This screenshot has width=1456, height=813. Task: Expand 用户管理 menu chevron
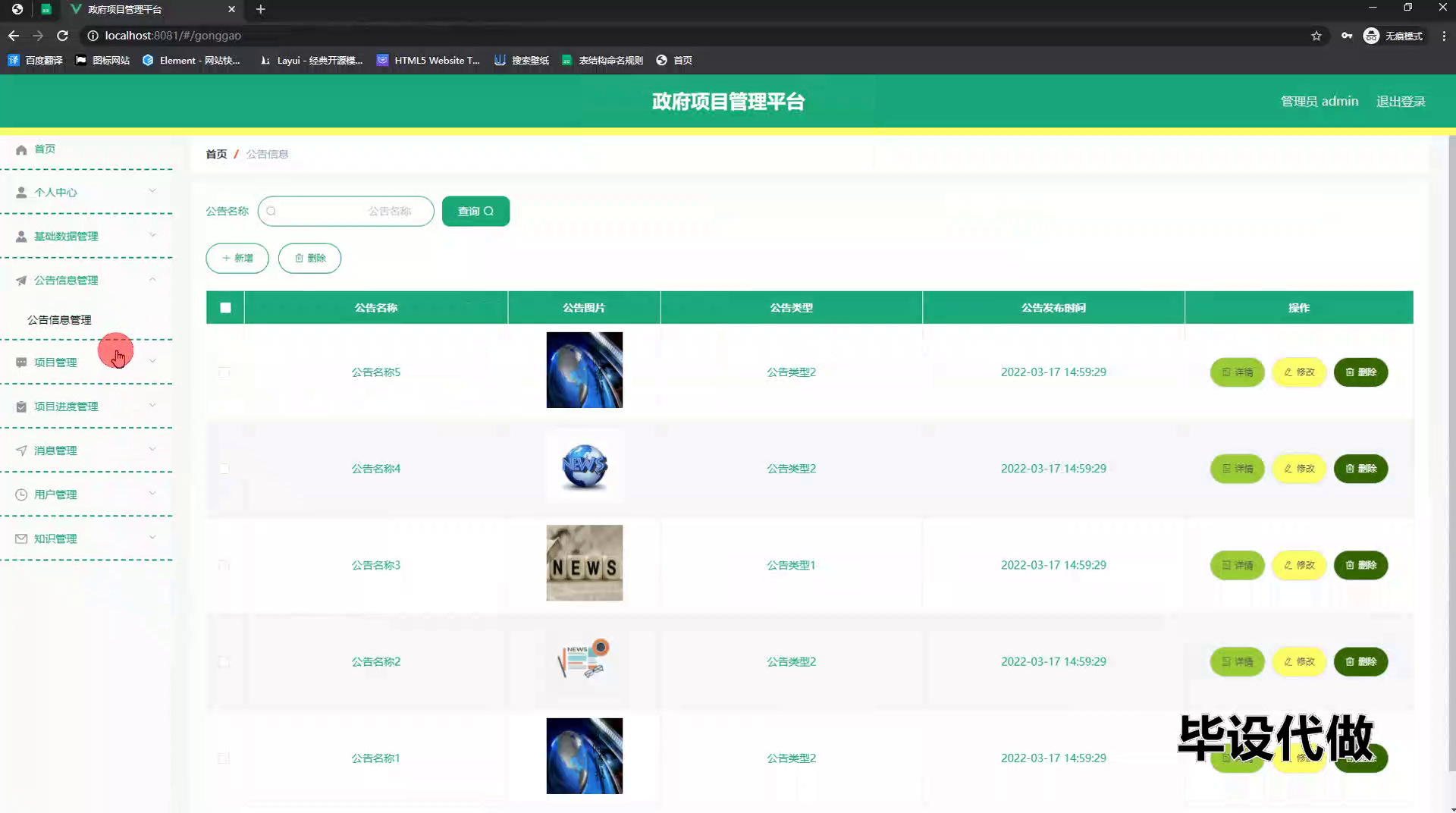[152, 493]
